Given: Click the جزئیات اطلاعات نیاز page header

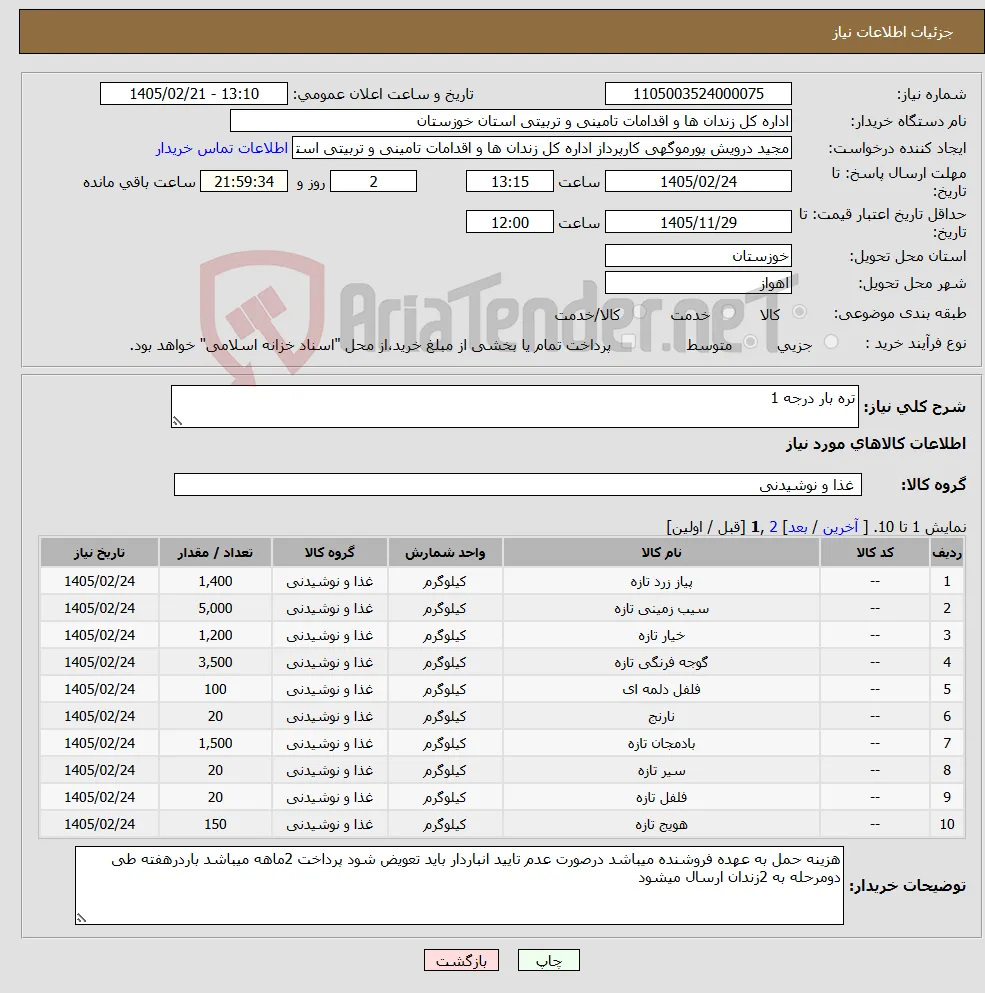Looking at the screenshot, I should [892, 32].
